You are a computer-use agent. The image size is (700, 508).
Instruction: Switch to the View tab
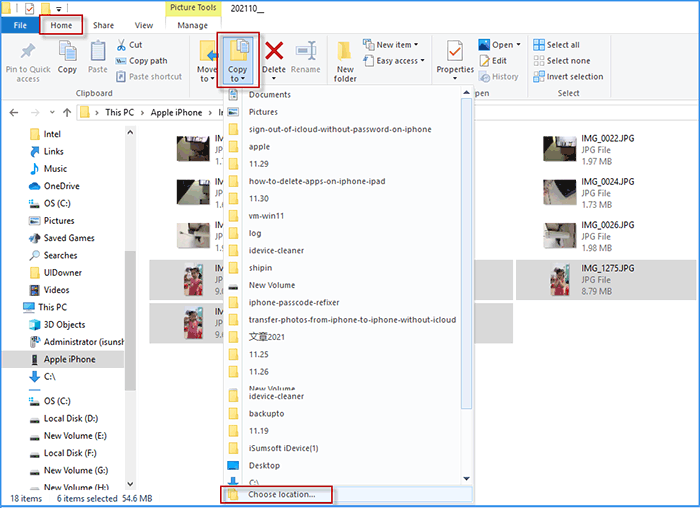144,25
